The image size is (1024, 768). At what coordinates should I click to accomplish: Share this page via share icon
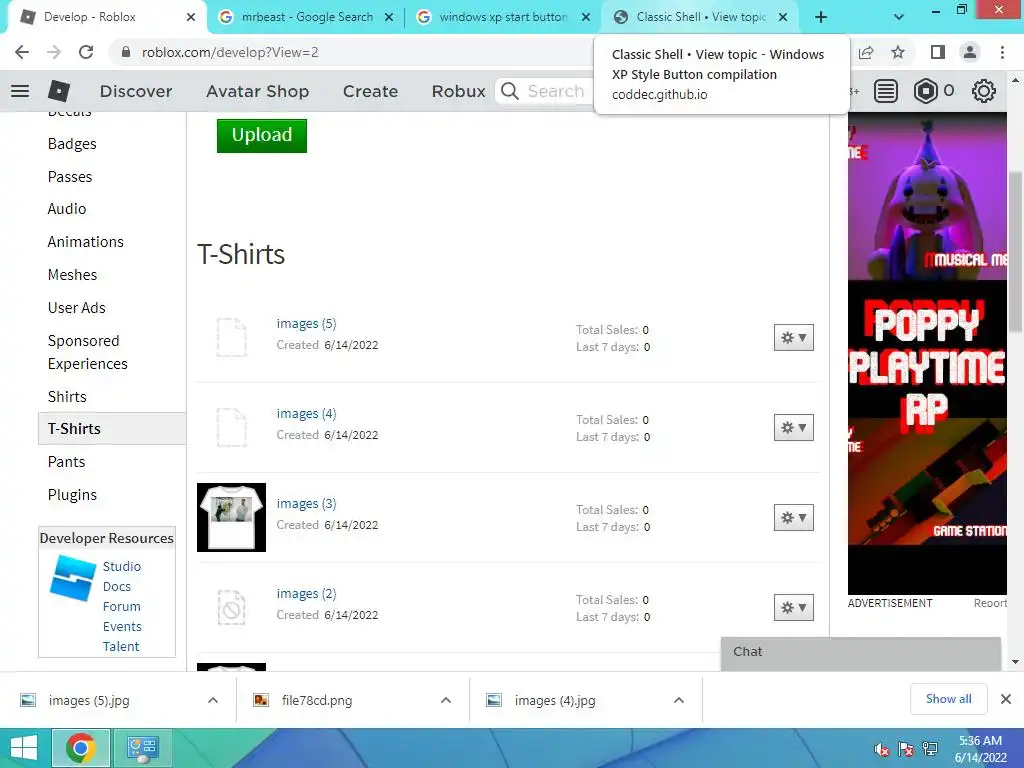coord(866,52)
